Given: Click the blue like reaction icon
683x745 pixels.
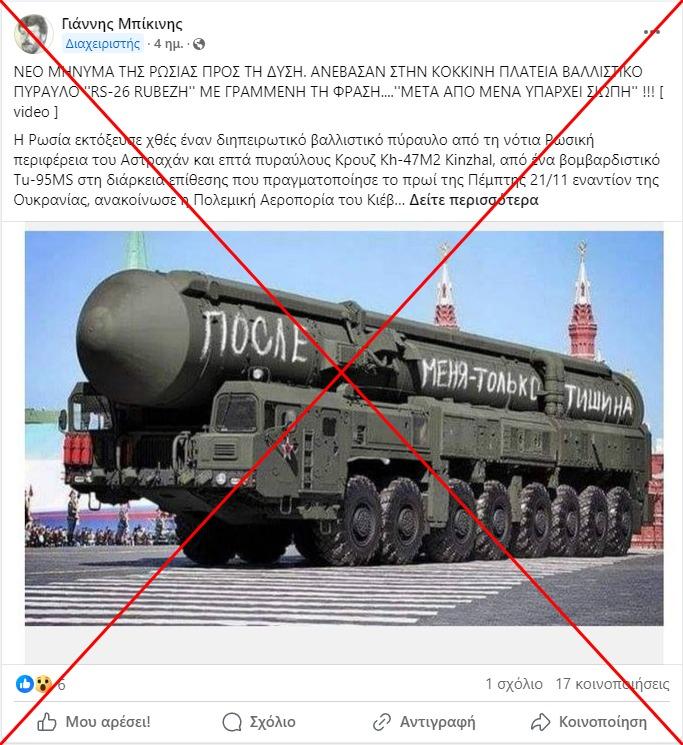Looking at the screenshot, I should (25, 684).
